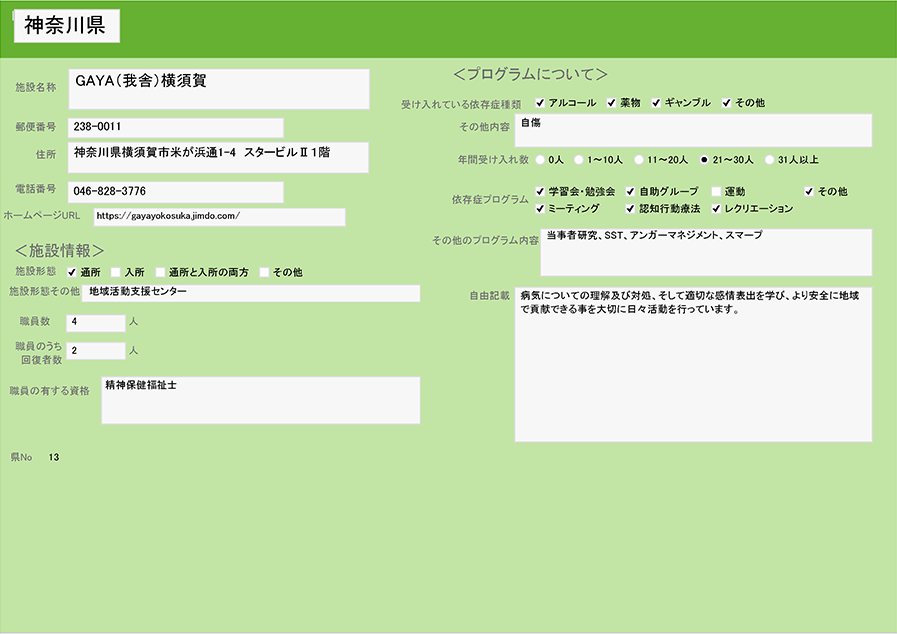Screen dimensions: 897x634
Task: Check the 通所と入所の両方 checkbox
Action: pyautogui.click(x=160, y=272)
